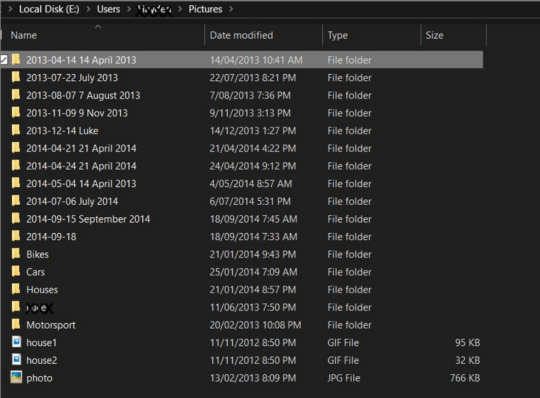
Task: Select the Bikes folder name
Action: pos(37,254)
